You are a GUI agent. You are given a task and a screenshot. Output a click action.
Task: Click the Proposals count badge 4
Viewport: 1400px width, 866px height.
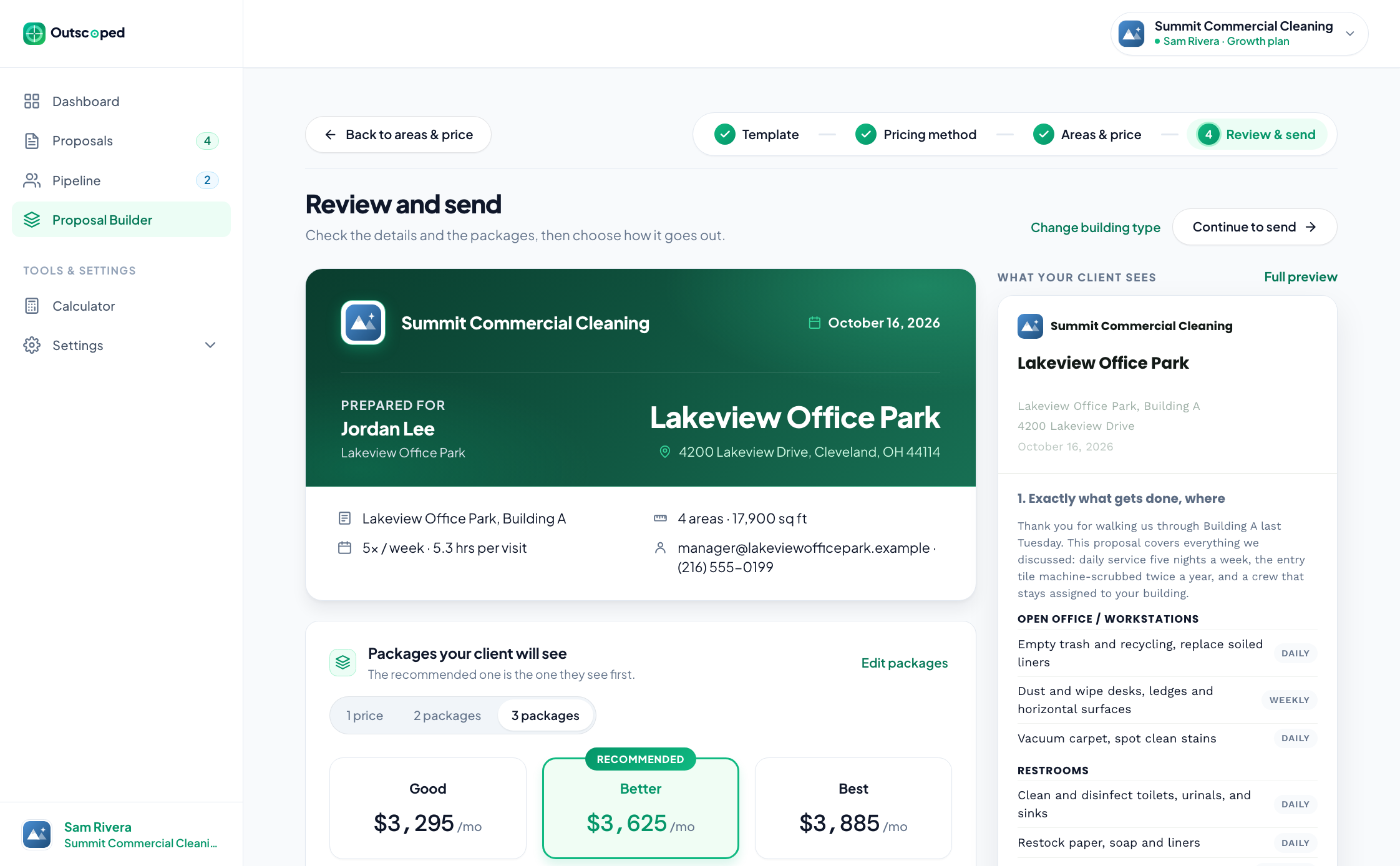pyautogui.click(x=207, y=141)
